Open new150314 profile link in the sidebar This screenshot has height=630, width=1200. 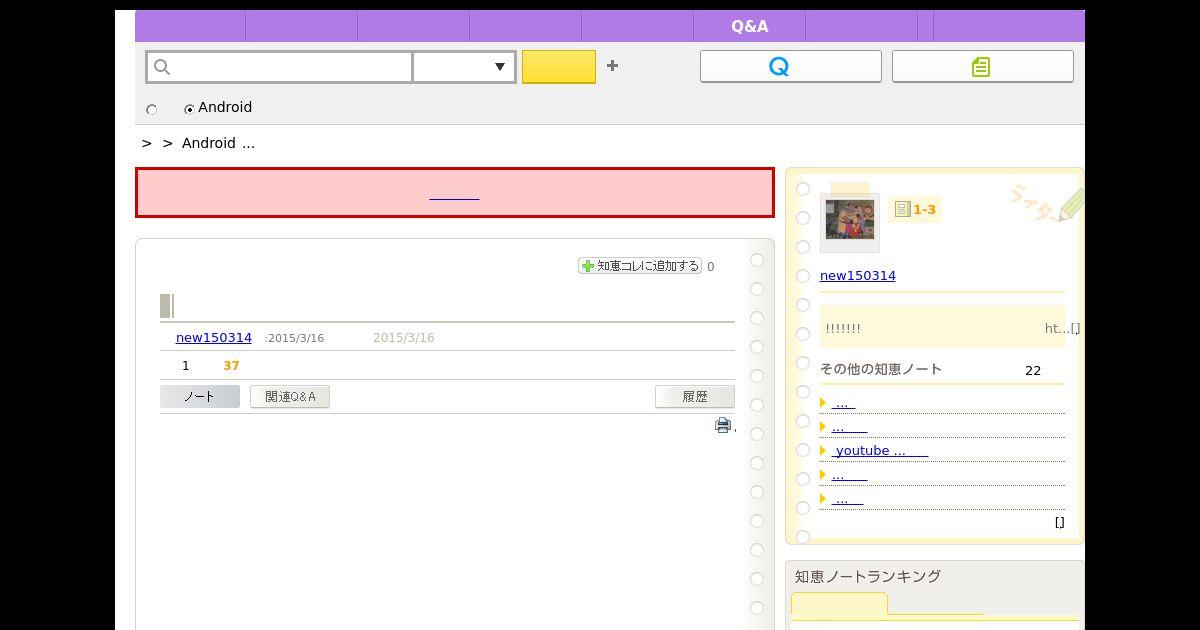pyautogui.click(x=858, y=276)
